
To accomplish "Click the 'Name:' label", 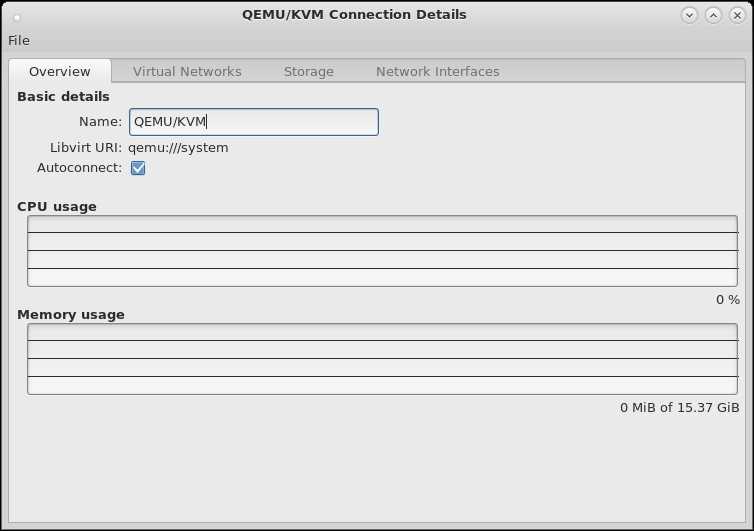I will [101, 122].
